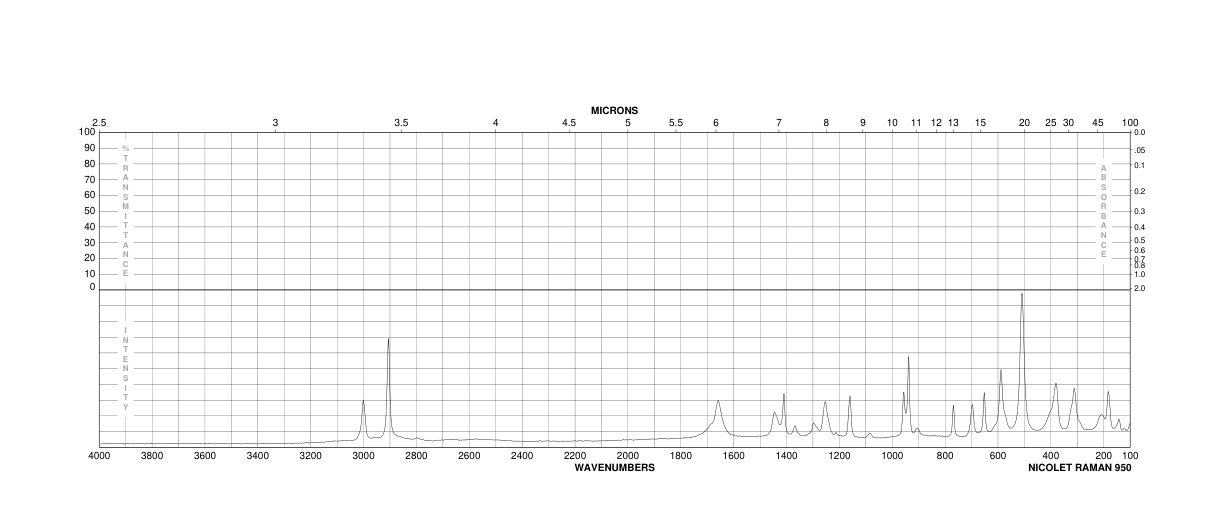Click the .05 absorbance tick label
The width and height of the screenshot is (1224, 528).
pos(1140,148)
